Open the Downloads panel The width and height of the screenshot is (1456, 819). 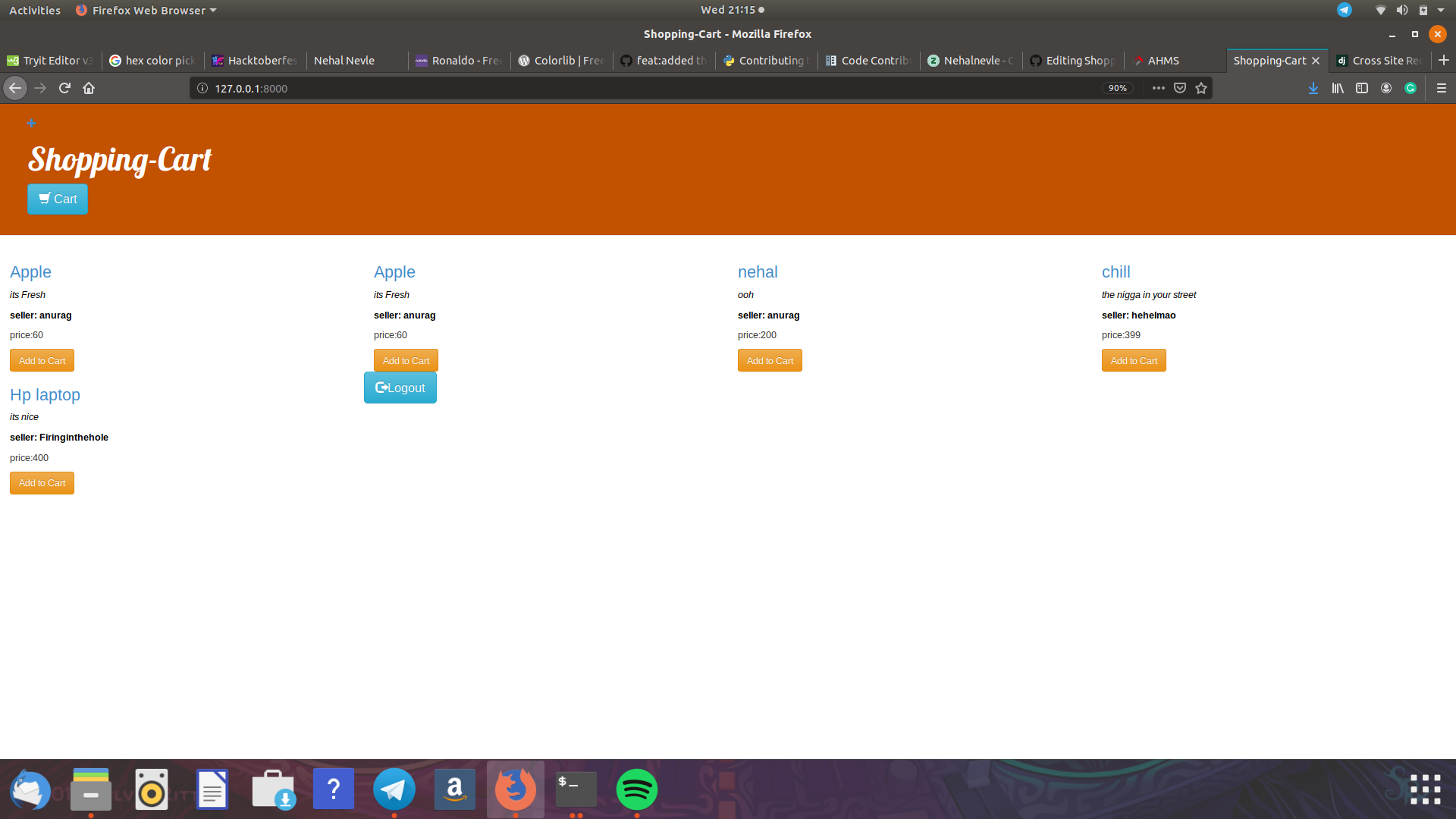(x=1313, y=88)
